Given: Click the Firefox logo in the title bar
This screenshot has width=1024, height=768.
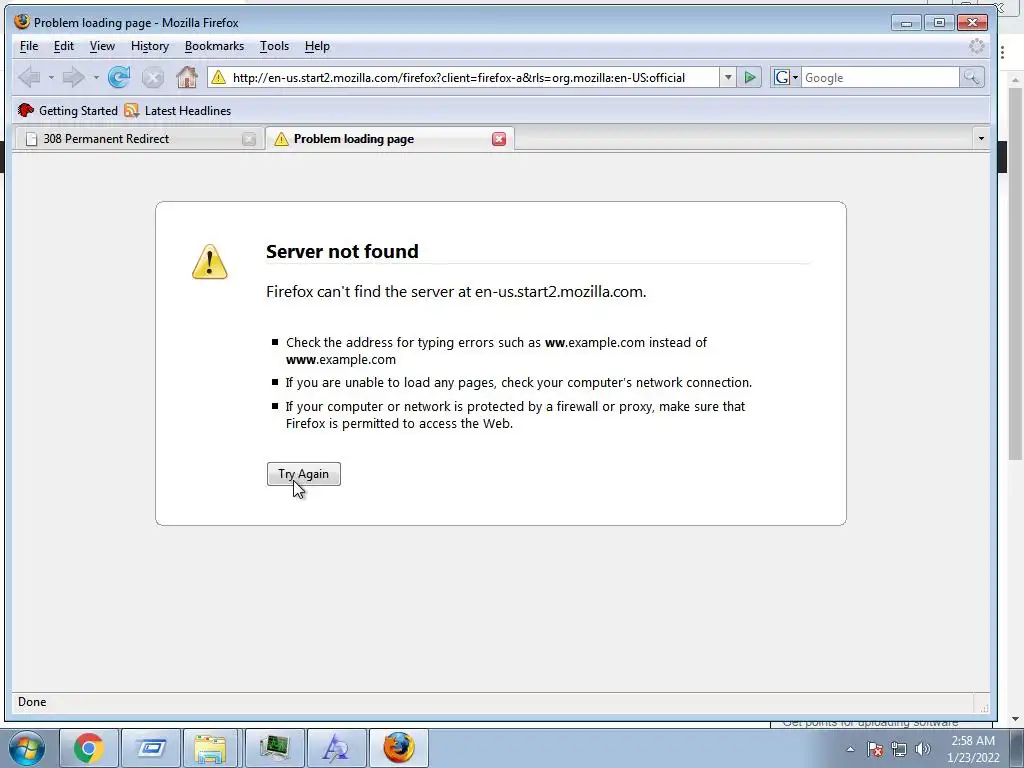Looking at the screenshot, I should [22, 22].
